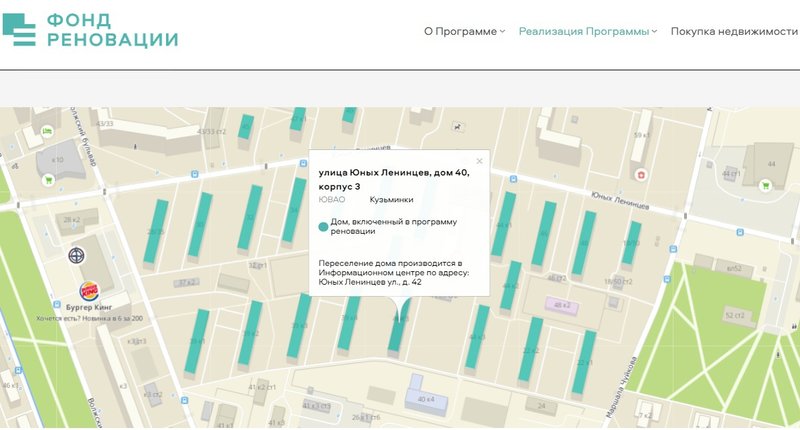This screenshot has height=430, width=800.
Task: Click the green bed hotel marker
Action: [45, 131]
